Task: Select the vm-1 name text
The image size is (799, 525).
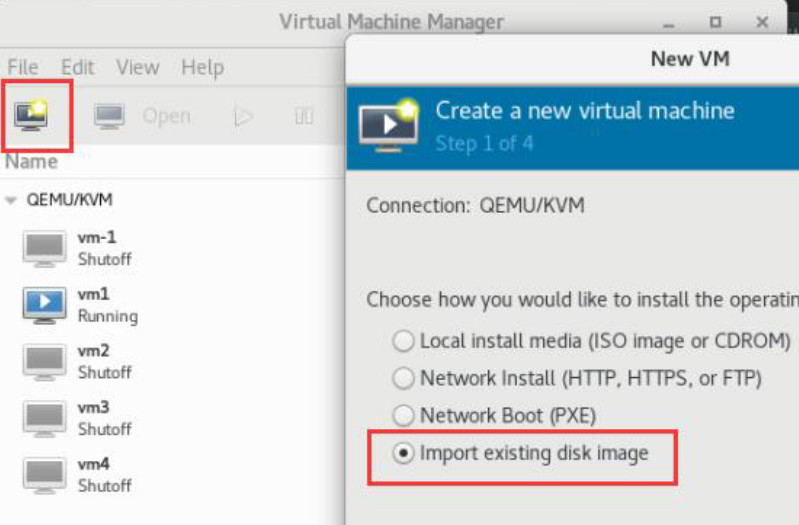Action: click(x=97, y=238)
